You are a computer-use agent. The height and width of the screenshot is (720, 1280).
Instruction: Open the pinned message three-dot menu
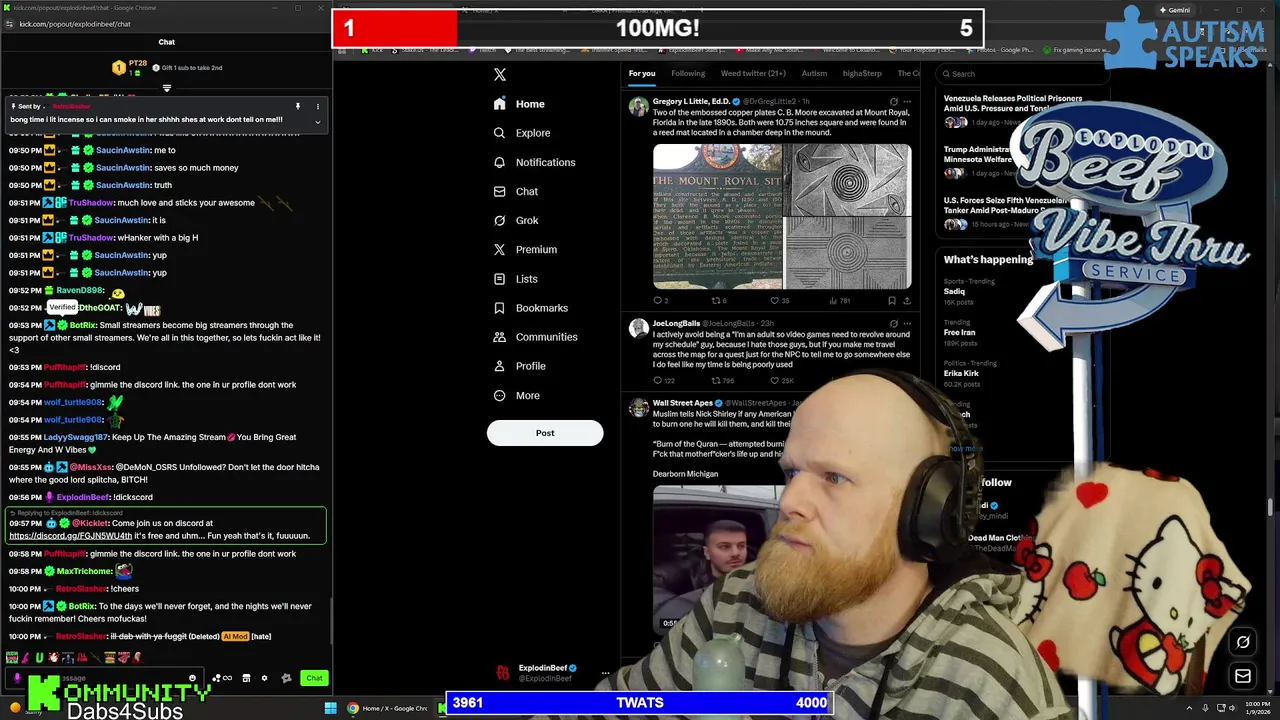coord(318,106)
